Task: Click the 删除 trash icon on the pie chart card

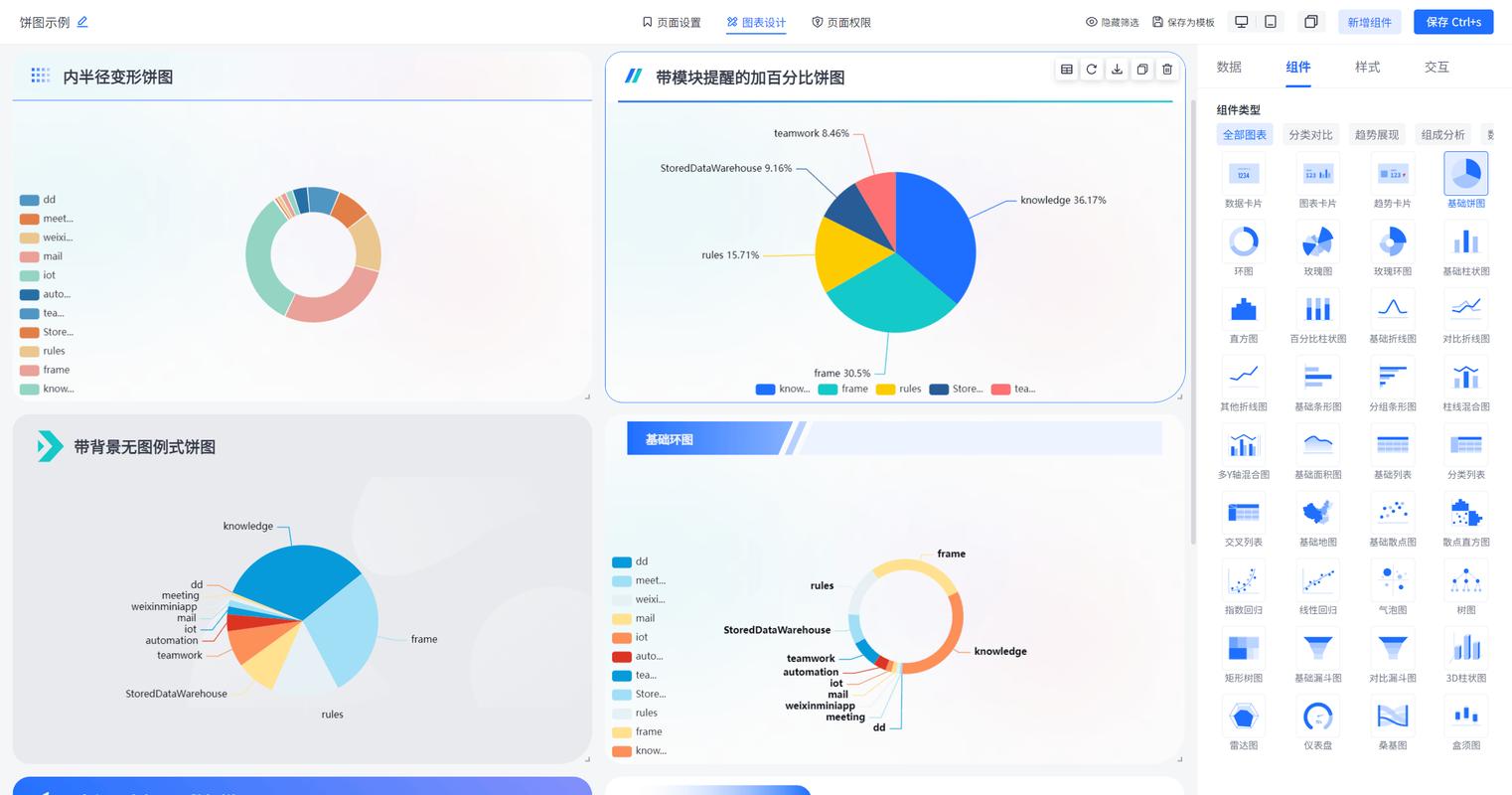Action: [x=1167, y=70]
